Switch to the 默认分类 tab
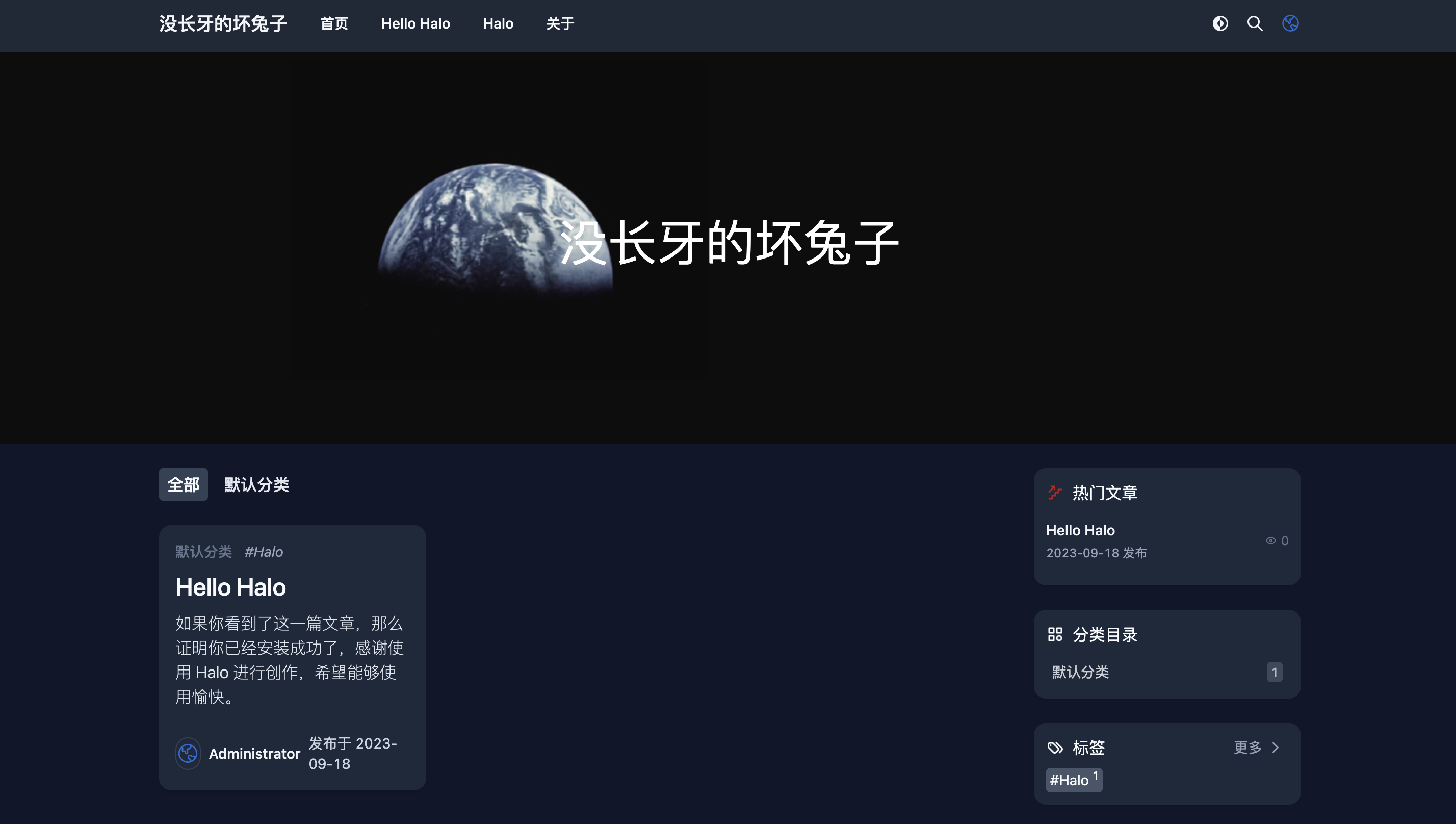The image size is (1456, 824). pyautogui.click(x=256, y=484)
